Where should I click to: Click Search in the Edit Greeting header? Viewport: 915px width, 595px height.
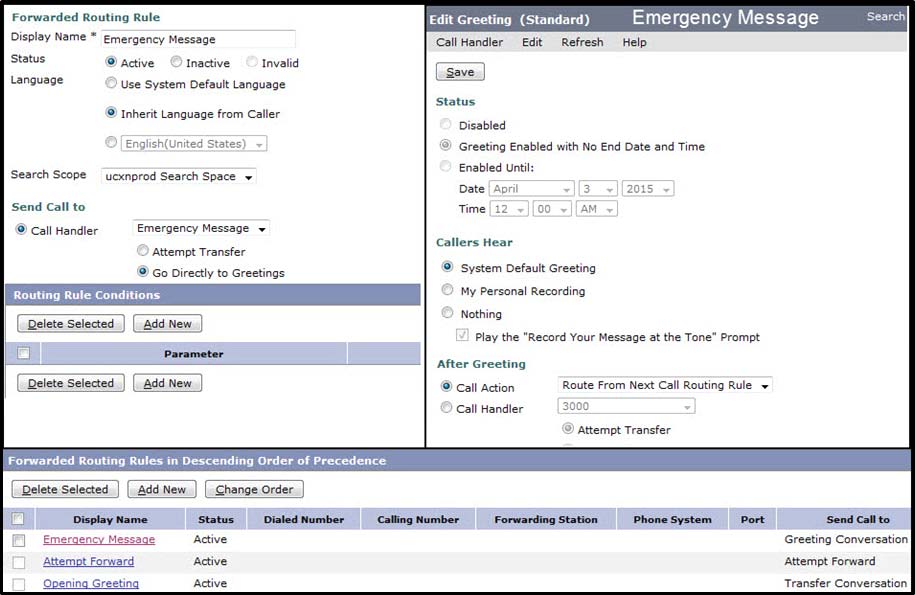tap(885, 16)
